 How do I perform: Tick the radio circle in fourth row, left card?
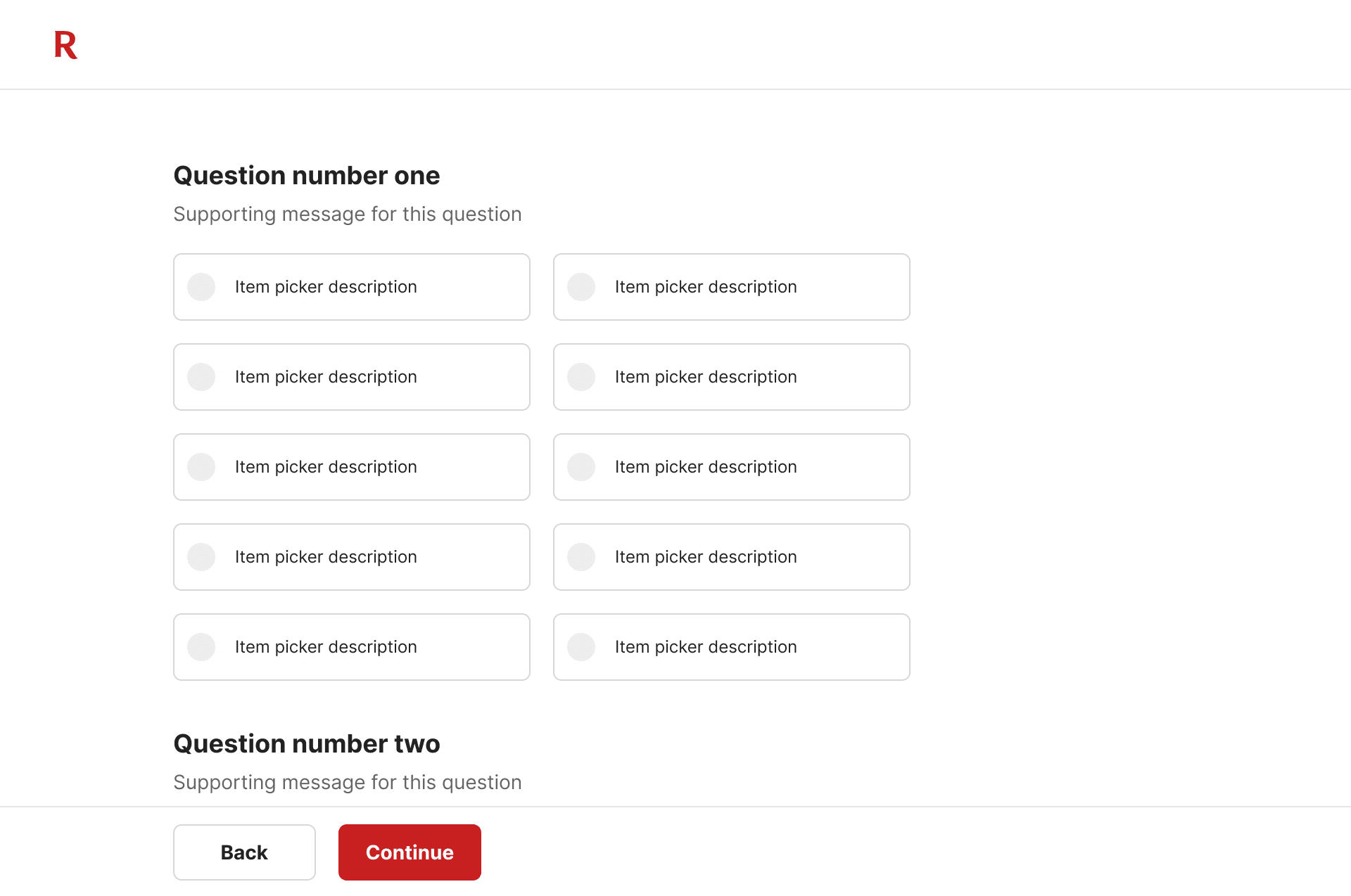tap(201, 557)
